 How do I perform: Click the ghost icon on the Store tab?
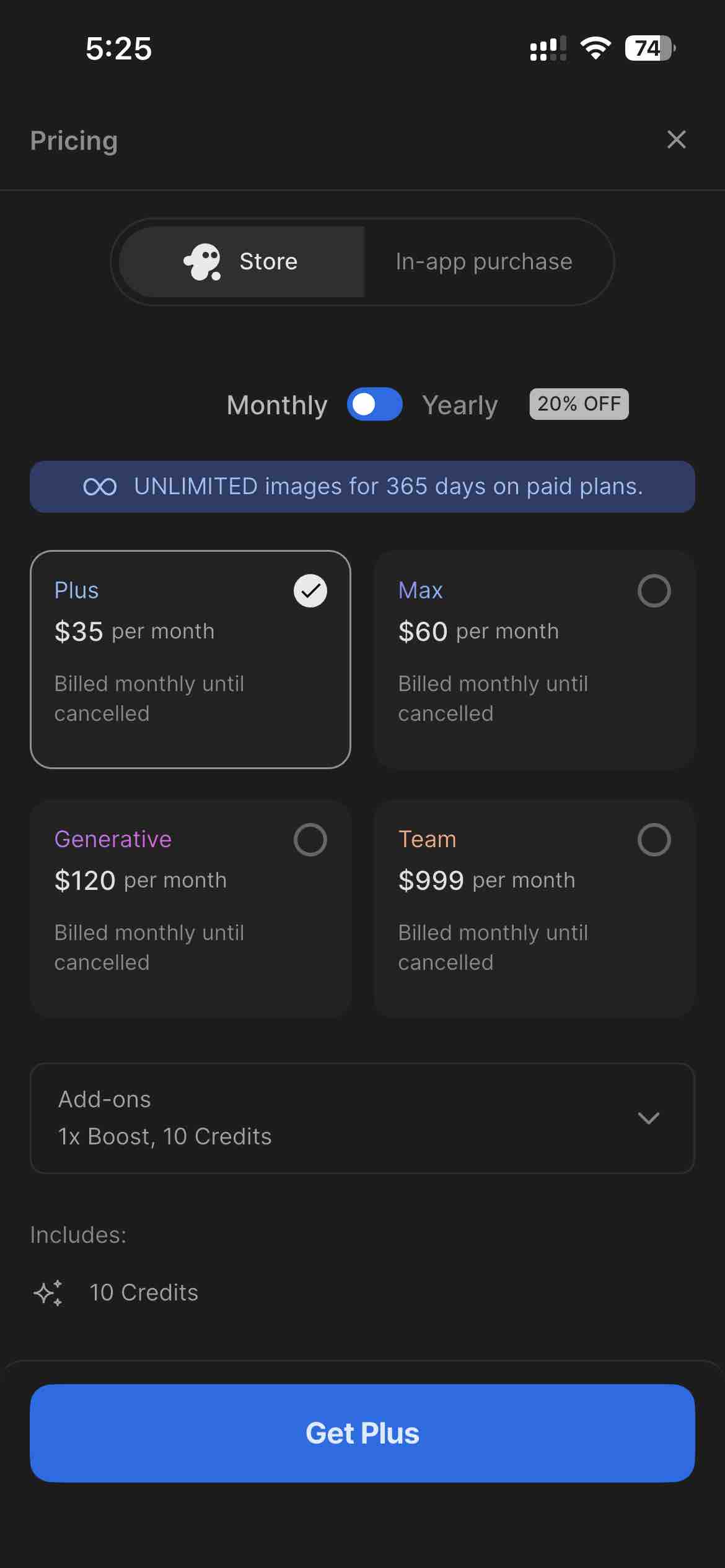coord(203,263)
